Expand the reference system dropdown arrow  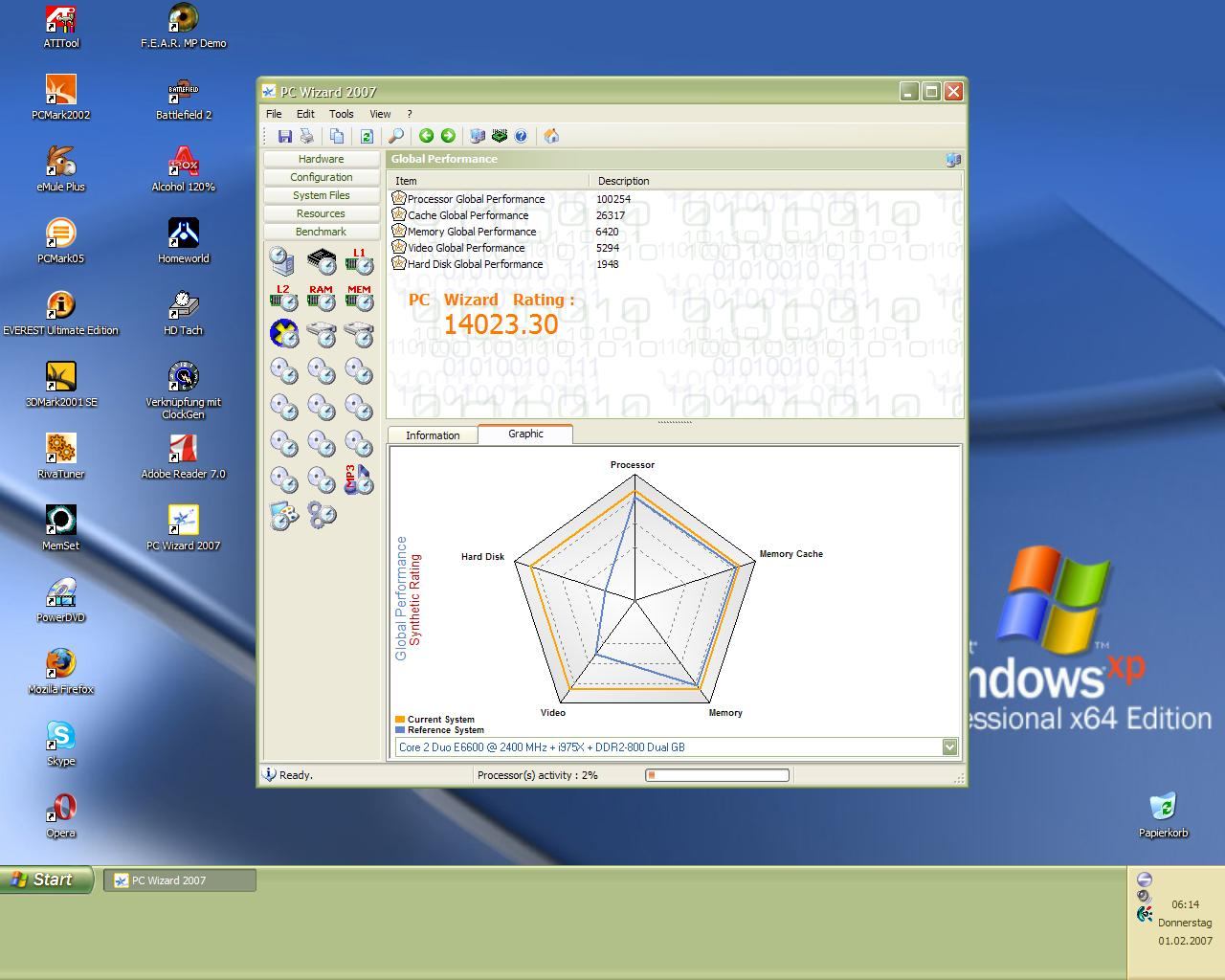(949, 747)
